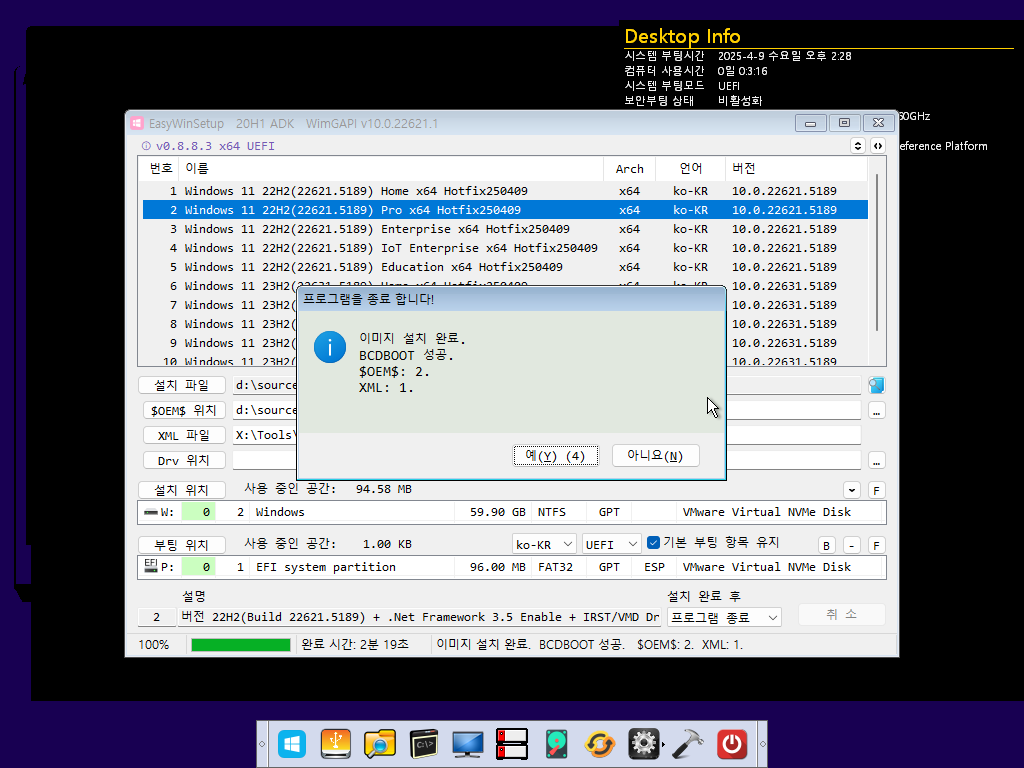Click the left-right arrows icon at top right
The width and height of the screenshot is (1024, 768).
tap(878, 146)
